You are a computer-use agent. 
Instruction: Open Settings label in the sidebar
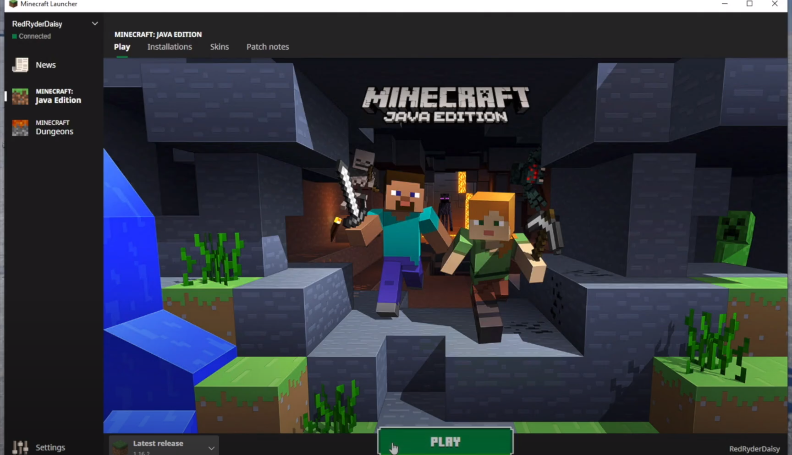(x=50, y=447)
